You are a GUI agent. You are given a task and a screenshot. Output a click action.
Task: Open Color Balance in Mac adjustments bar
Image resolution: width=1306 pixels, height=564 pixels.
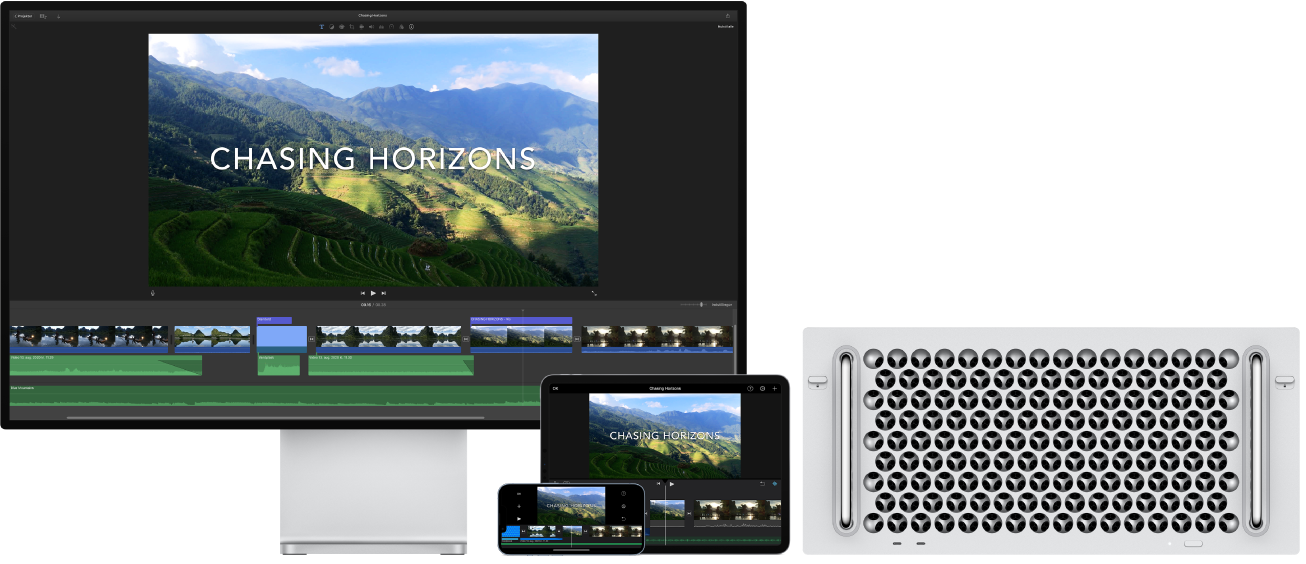tap(332, 27)
